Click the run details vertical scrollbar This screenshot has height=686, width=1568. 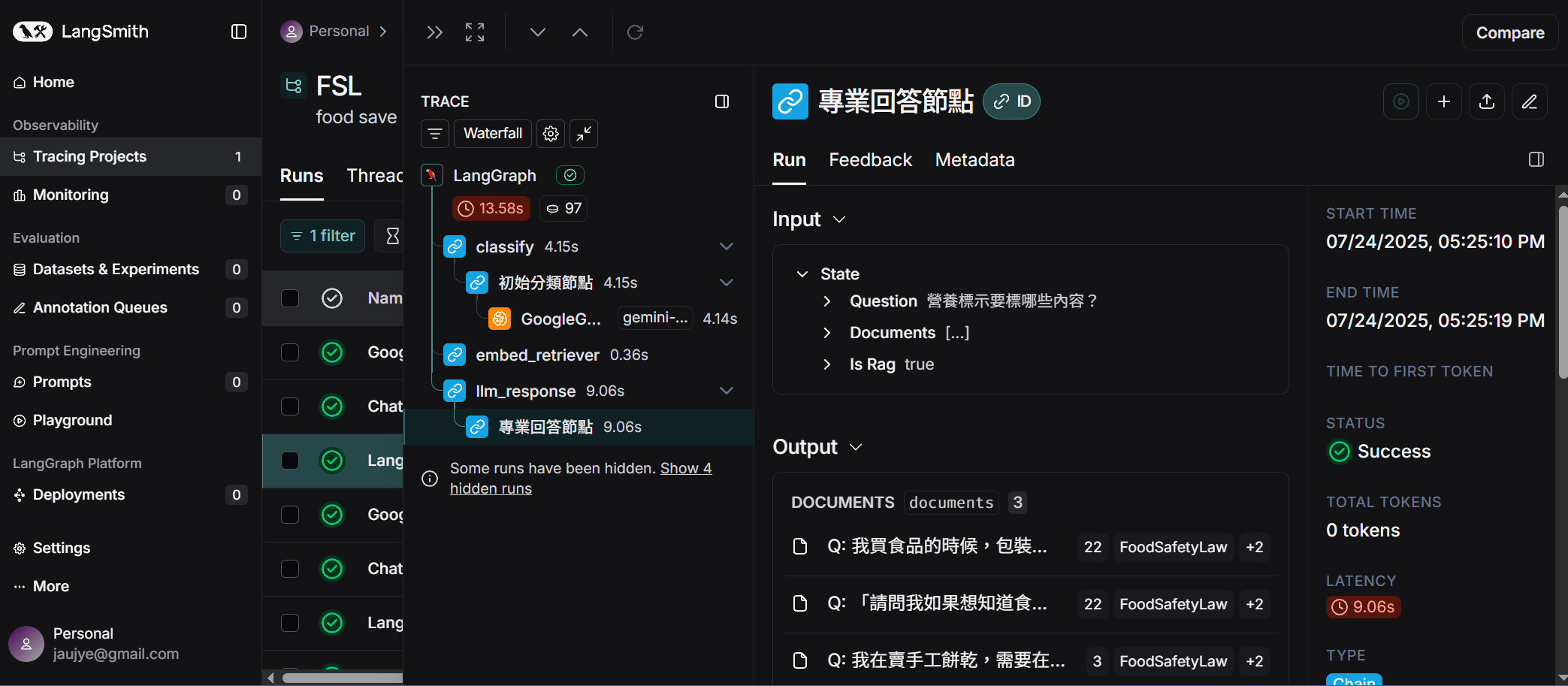tap(1563, 293)
